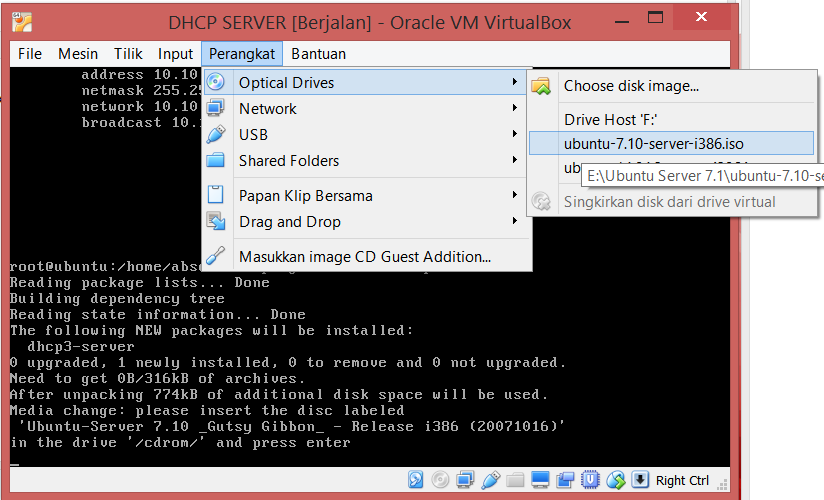Screen dimensions: 824x500
Task: Open the Bantuan menu
Action: [318, 54]
